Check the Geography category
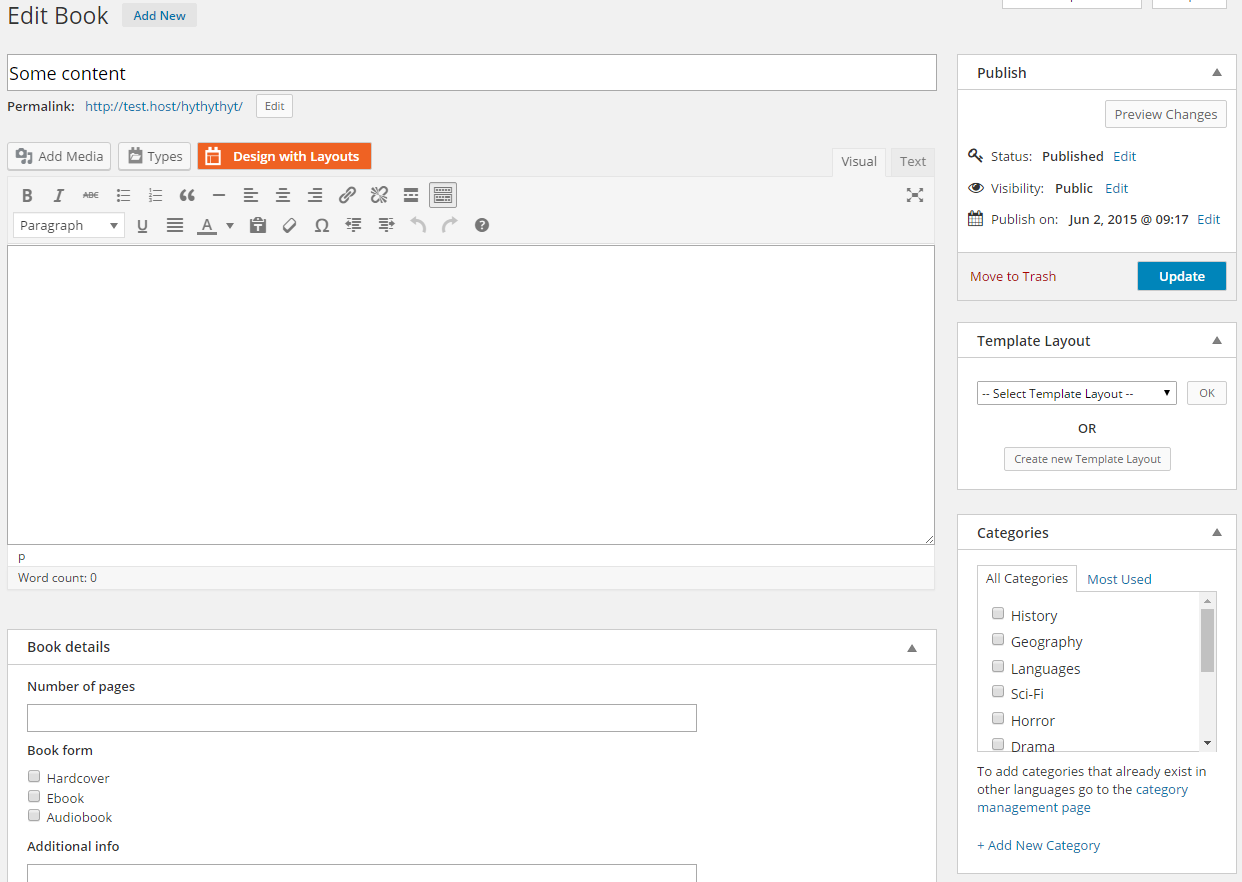The width and height of the screenshot is (1242, 882). (998, 640)
